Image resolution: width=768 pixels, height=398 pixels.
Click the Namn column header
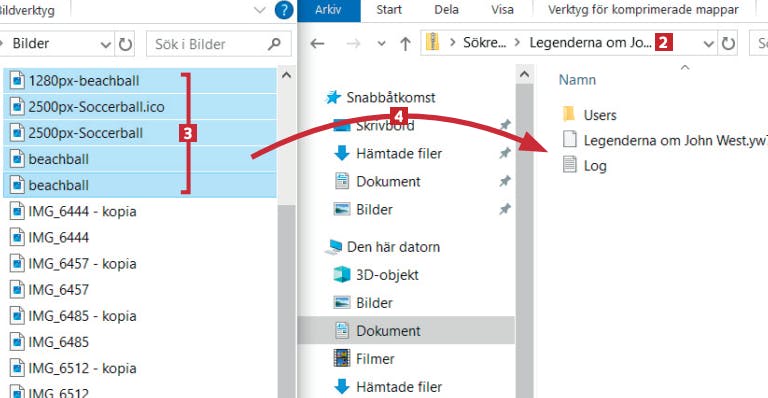click(x=577, y=80)
